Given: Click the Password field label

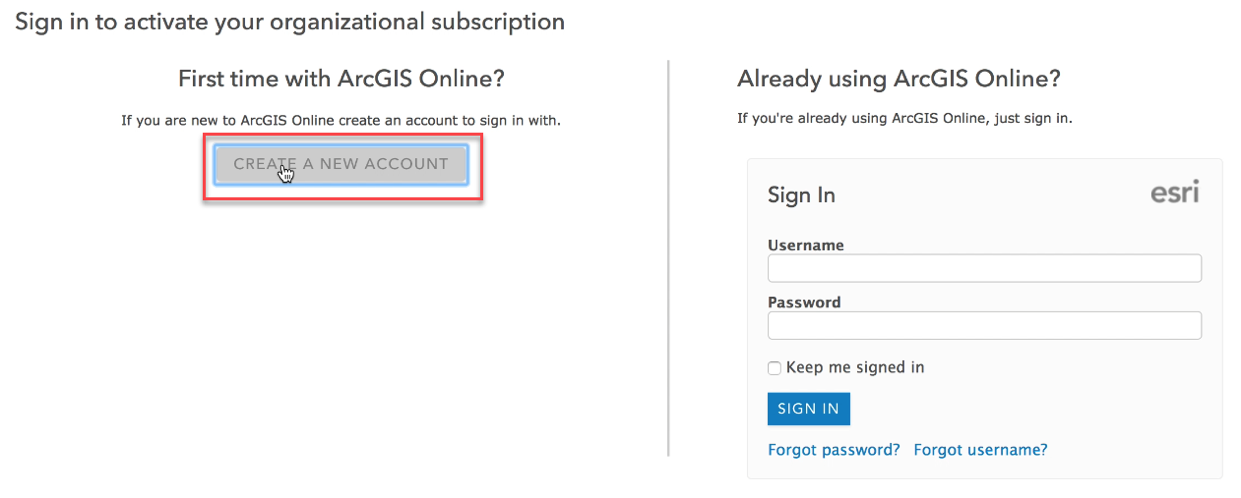Looking at the screenshot, I should [x=804, y=302].
